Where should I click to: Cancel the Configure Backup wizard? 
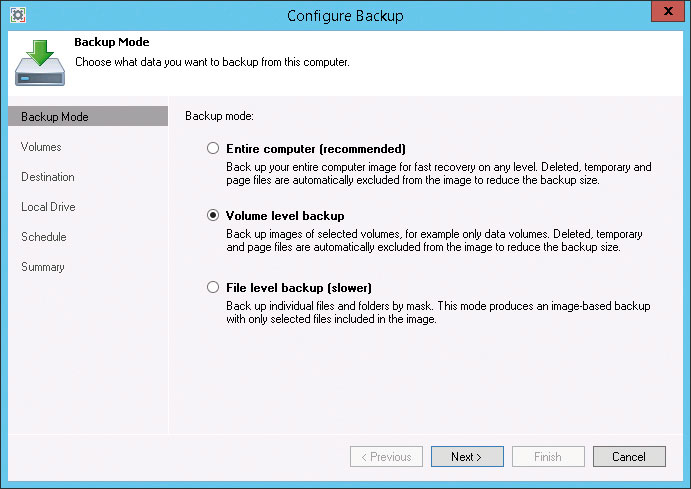[629, 456]
